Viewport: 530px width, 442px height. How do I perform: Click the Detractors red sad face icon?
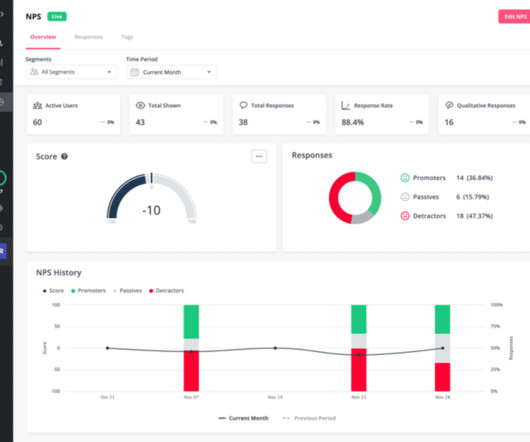(x=405, y=216)
